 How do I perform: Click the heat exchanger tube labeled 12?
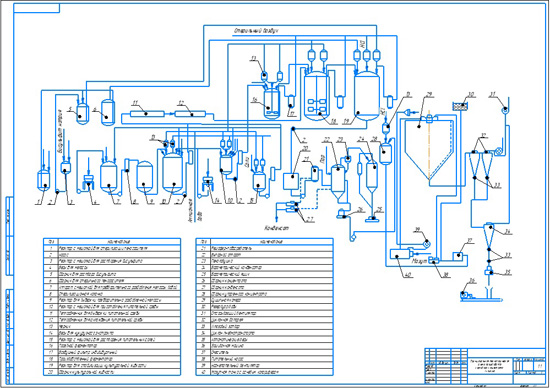click(190, 114)
